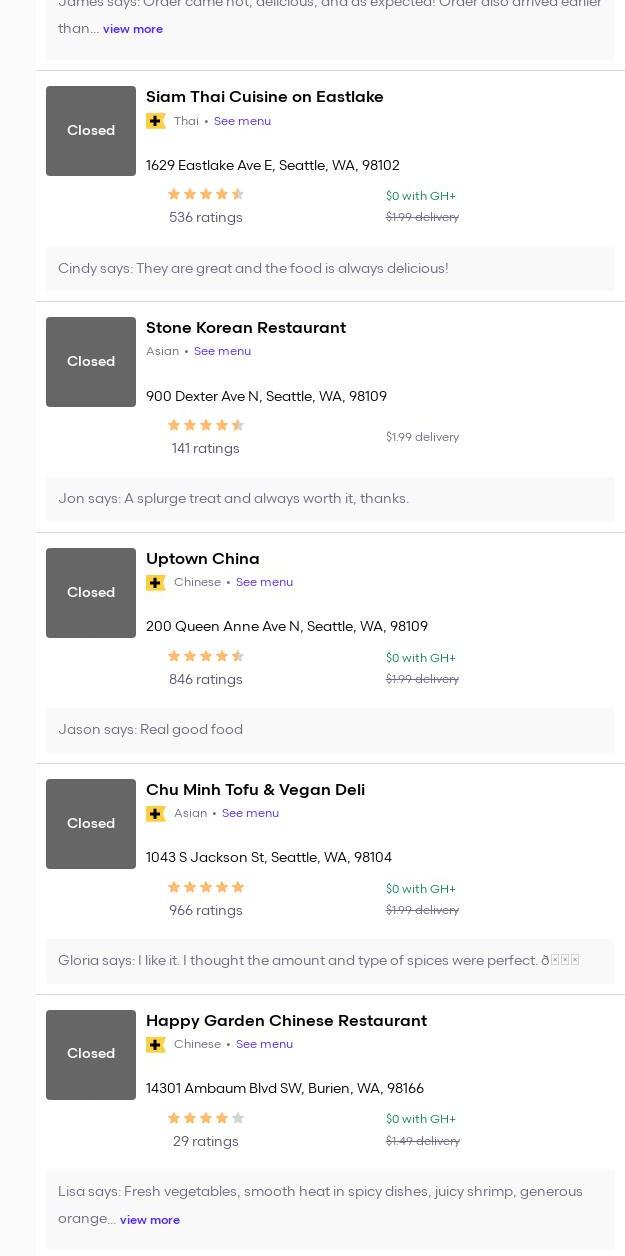The width and height of the screenshot is (625, 1256).
Task: Click GH+ badge for Happy Garden Chinese Restaurant
Action: click(x=156, y=1045)
